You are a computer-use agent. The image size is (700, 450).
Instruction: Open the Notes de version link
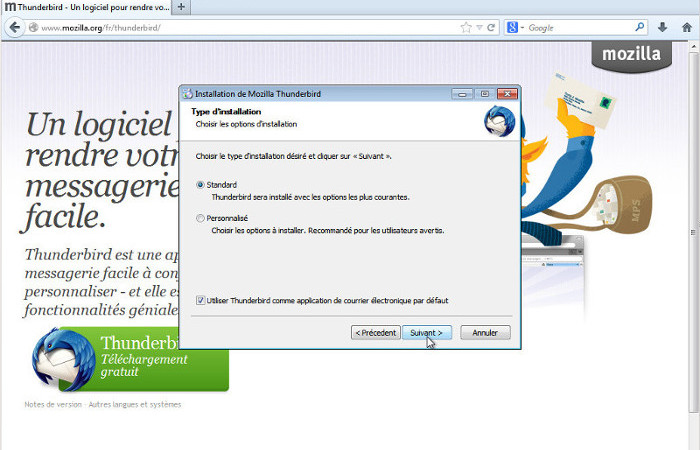point(53,404)
